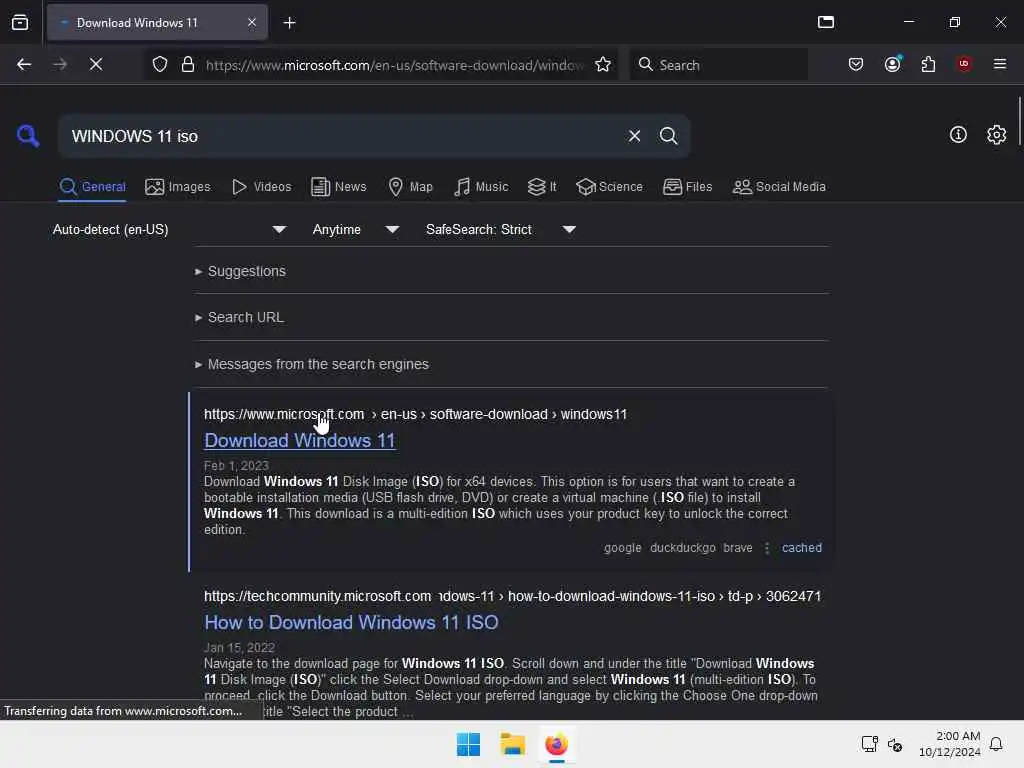Click the brave engine label
The height and width of the screenshot is (768, 1024).
(x=737, y=548)
